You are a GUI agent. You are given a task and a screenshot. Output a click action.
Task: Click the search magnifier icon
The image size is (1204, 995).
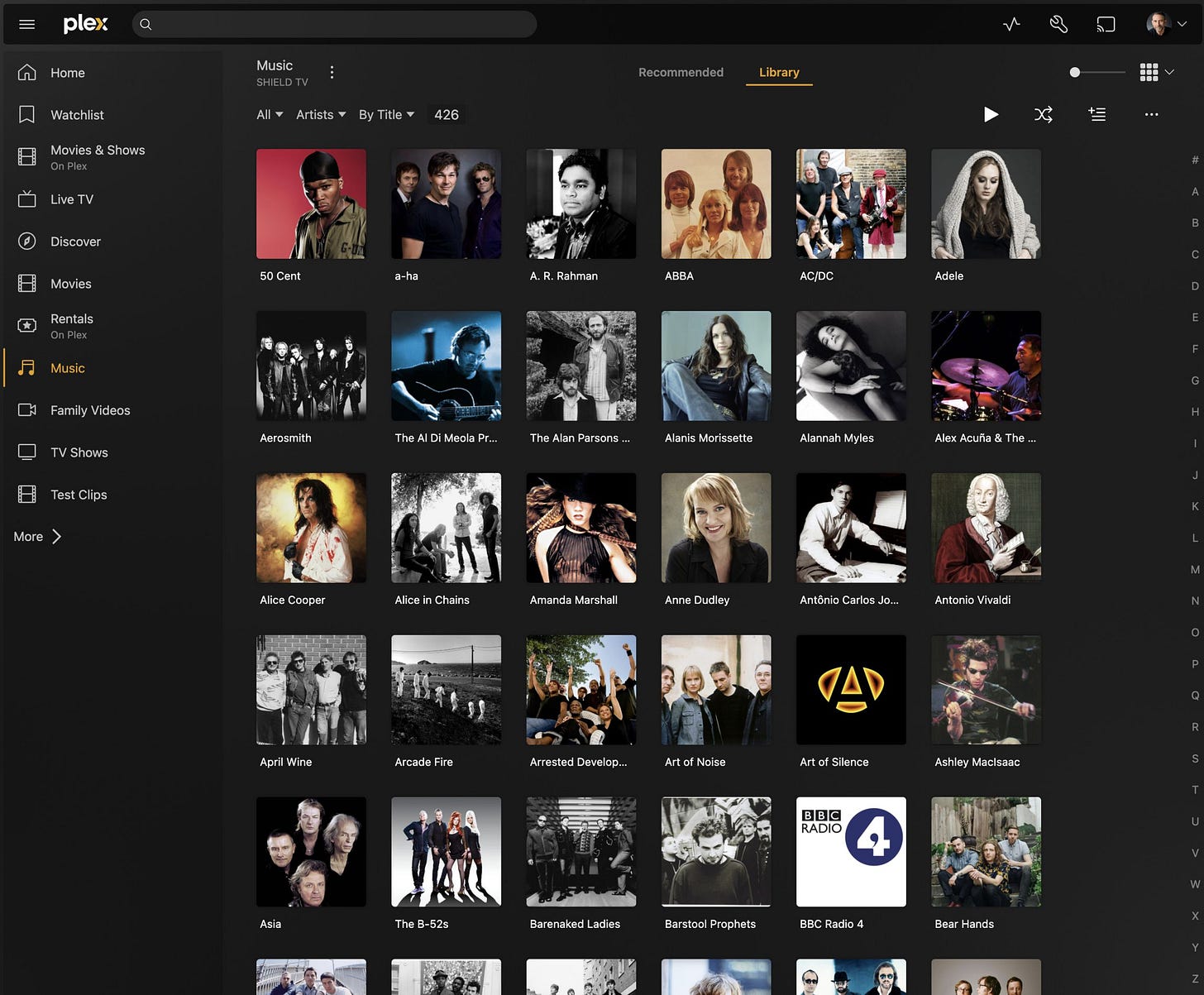tap(146, 24)
